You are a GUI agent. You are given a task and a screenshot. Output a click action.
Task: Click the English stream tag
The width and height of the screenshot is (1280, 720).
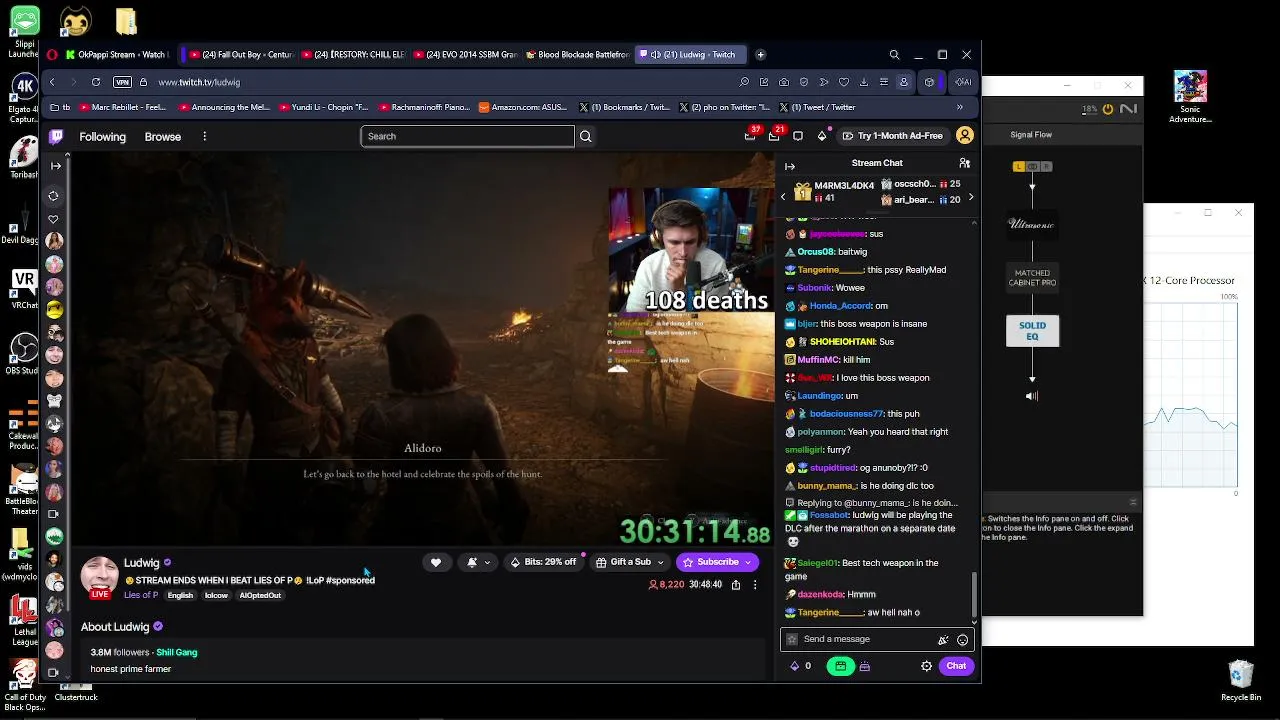click(180, 595)
